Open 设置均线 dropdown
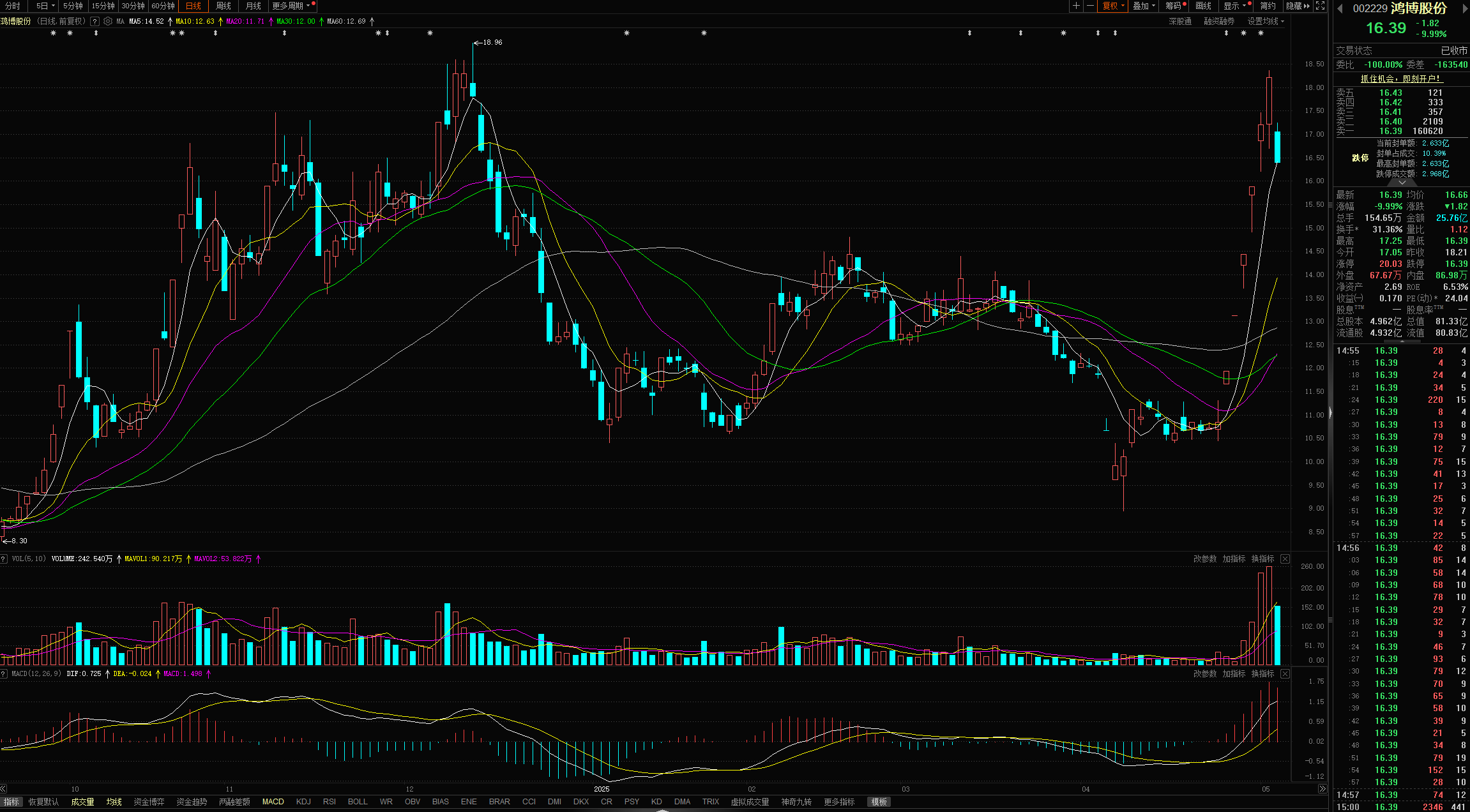 tap(1266, 21)
